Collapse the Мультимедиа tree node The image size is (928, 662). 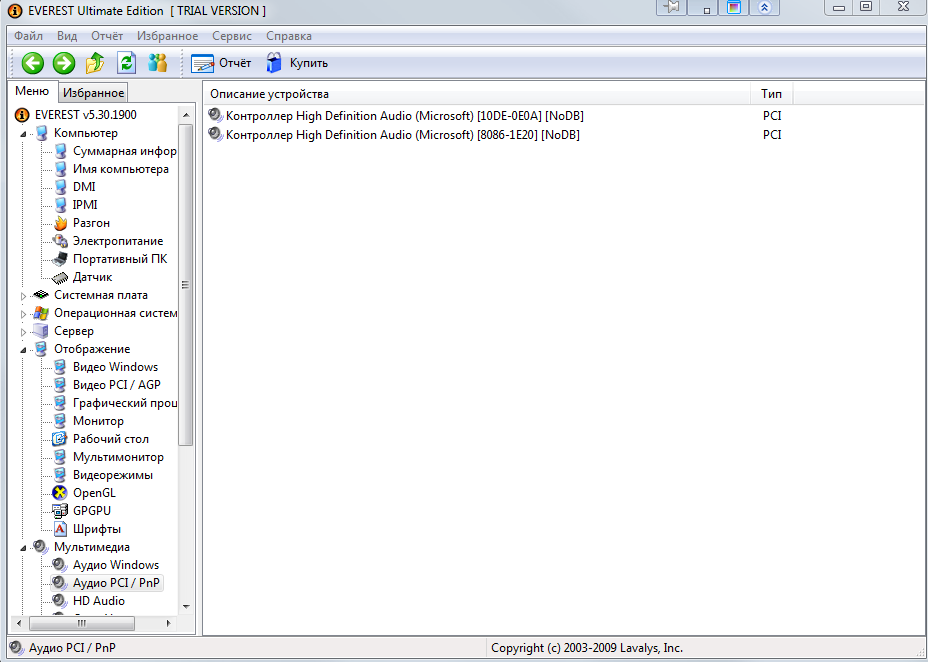(23, 548)
